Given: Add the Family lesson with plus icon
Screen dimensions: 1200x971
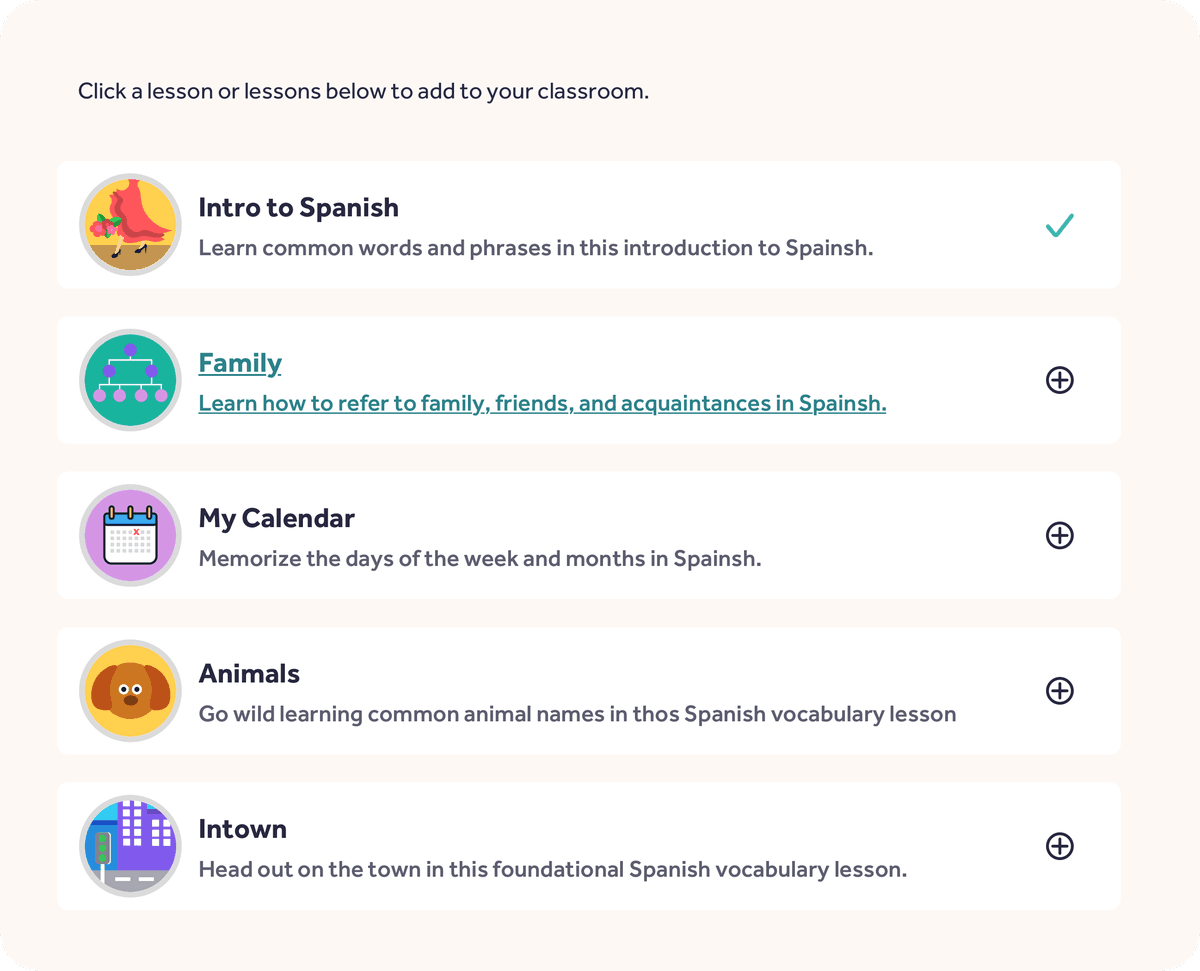Looking at the screenshot, I should [1059, 380].
